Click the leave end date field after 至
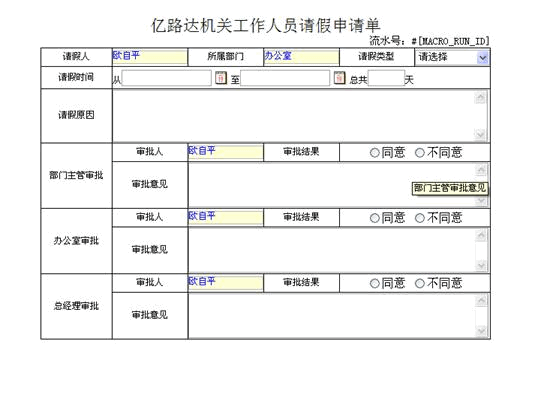The width and height of the screenshot is (553, 416). (285, 78)
